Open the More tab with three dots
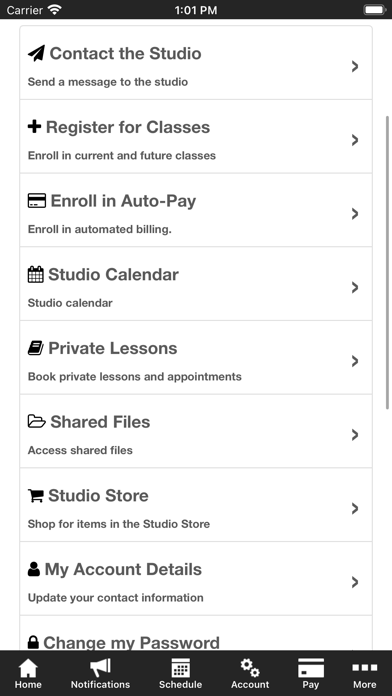Image resolution: width=392 pixels, height=696 pixels. (x=364, y=673)
